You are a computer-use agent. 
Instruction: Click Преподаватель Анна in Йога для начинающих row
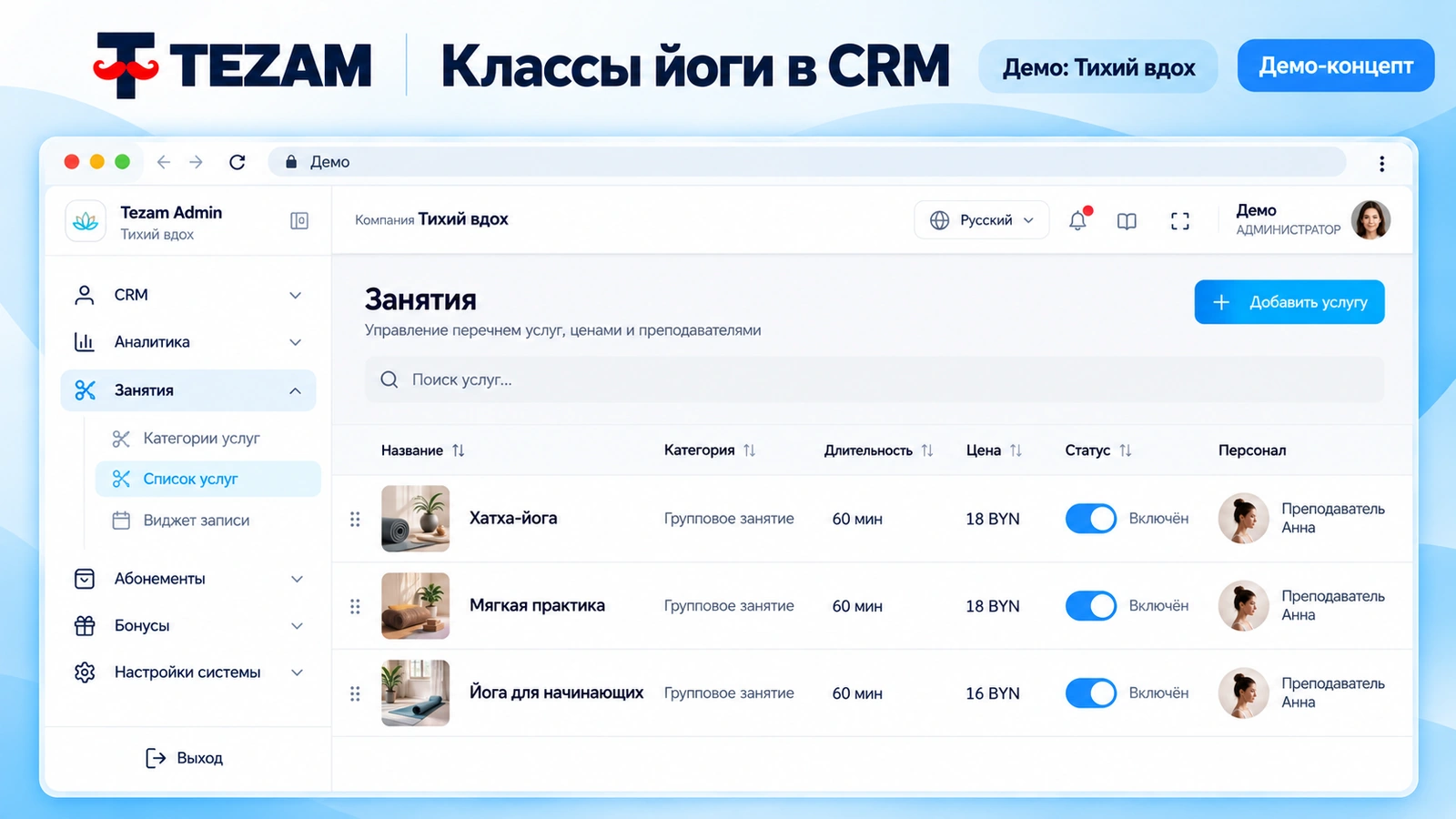coord(1302,693)
